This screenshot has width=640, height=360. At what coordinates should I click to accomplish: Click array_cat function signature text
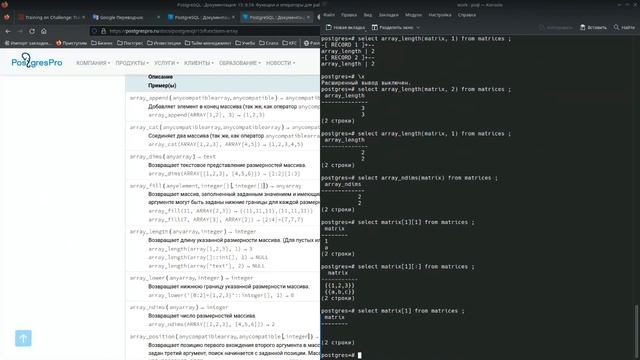(x=224, y=127)
